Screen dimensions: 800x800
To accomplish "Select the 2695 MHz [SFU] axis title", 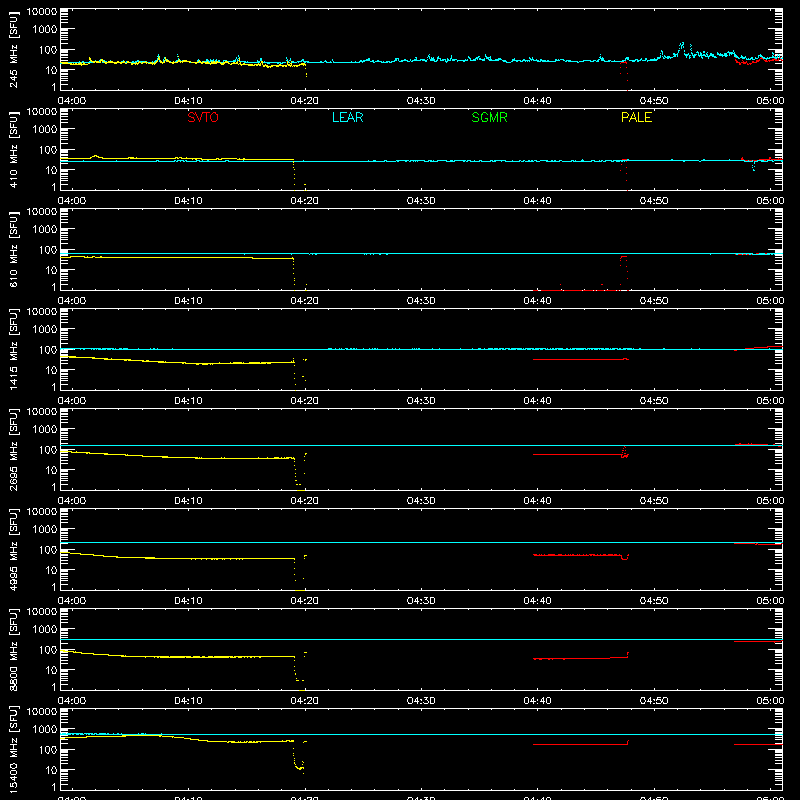I will pos(13,449).
